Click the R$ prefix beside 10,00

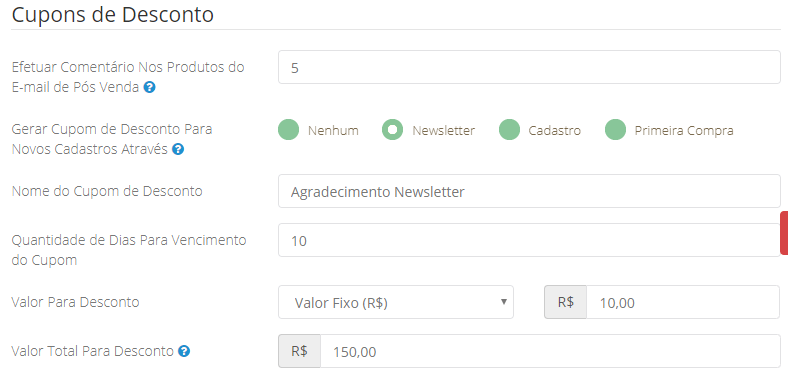click(x=565, y=302)
